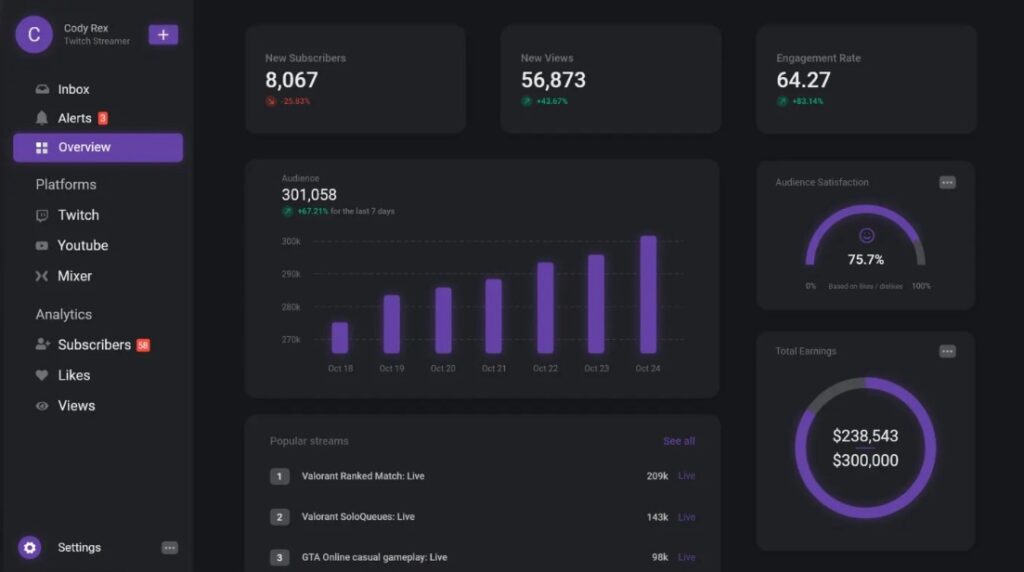The width and height of the screenshot is (1024, 572).
Task: Click the Youtube platform icon
Action: click(42, 246)
